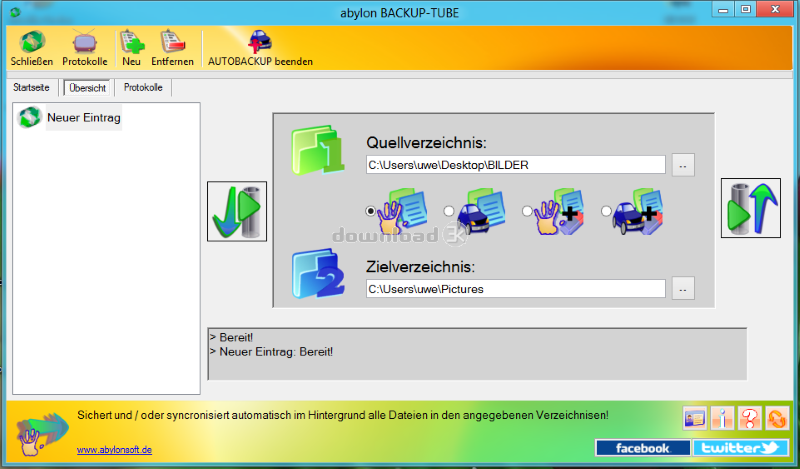800x469 pixels.
Task: Select automatic sync radio button with car and plus
Action: click(606, 211)
